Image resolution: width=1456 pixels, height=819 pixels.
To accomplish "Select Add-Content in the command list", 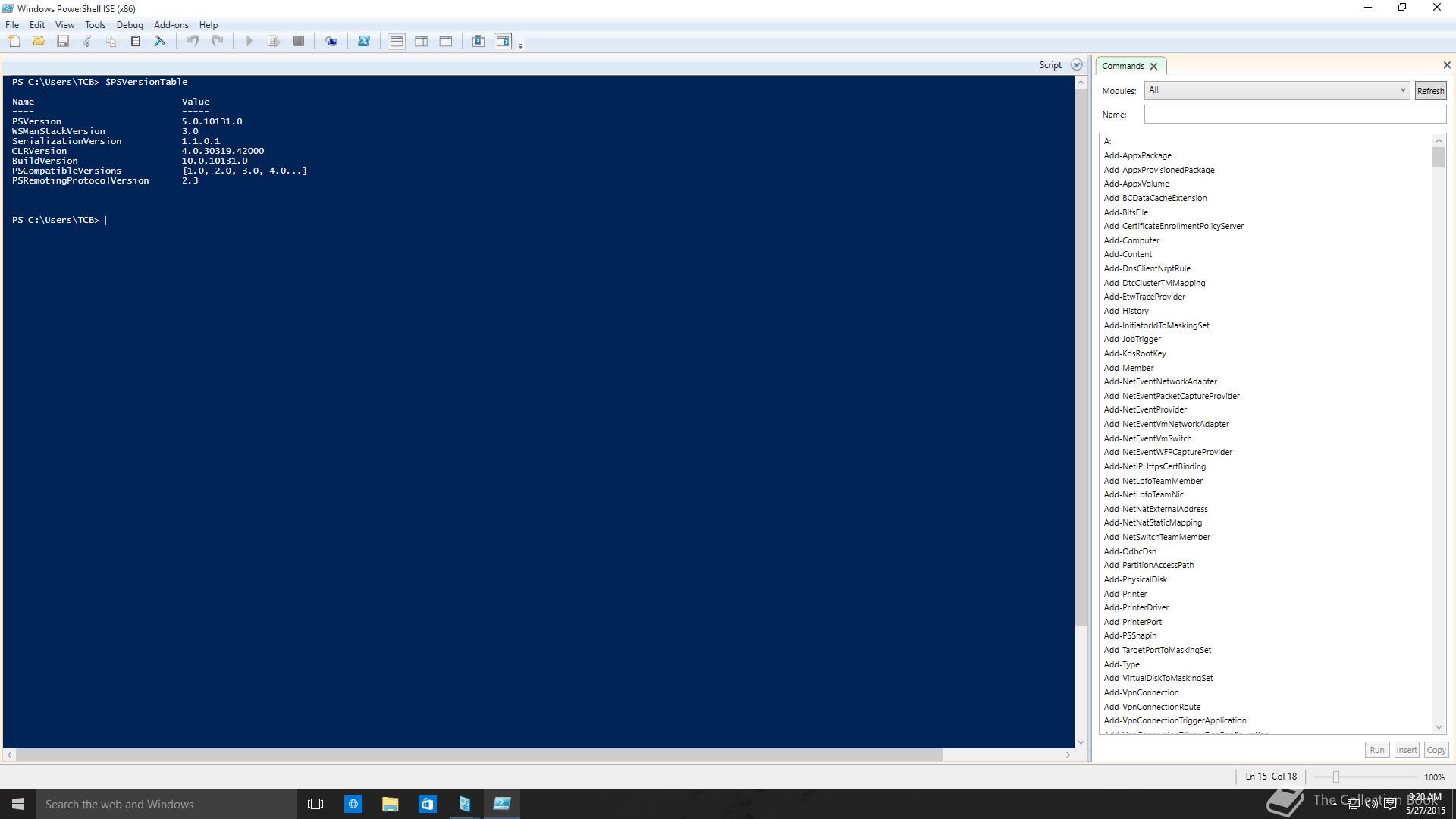I will click(x=1128, y=254).
